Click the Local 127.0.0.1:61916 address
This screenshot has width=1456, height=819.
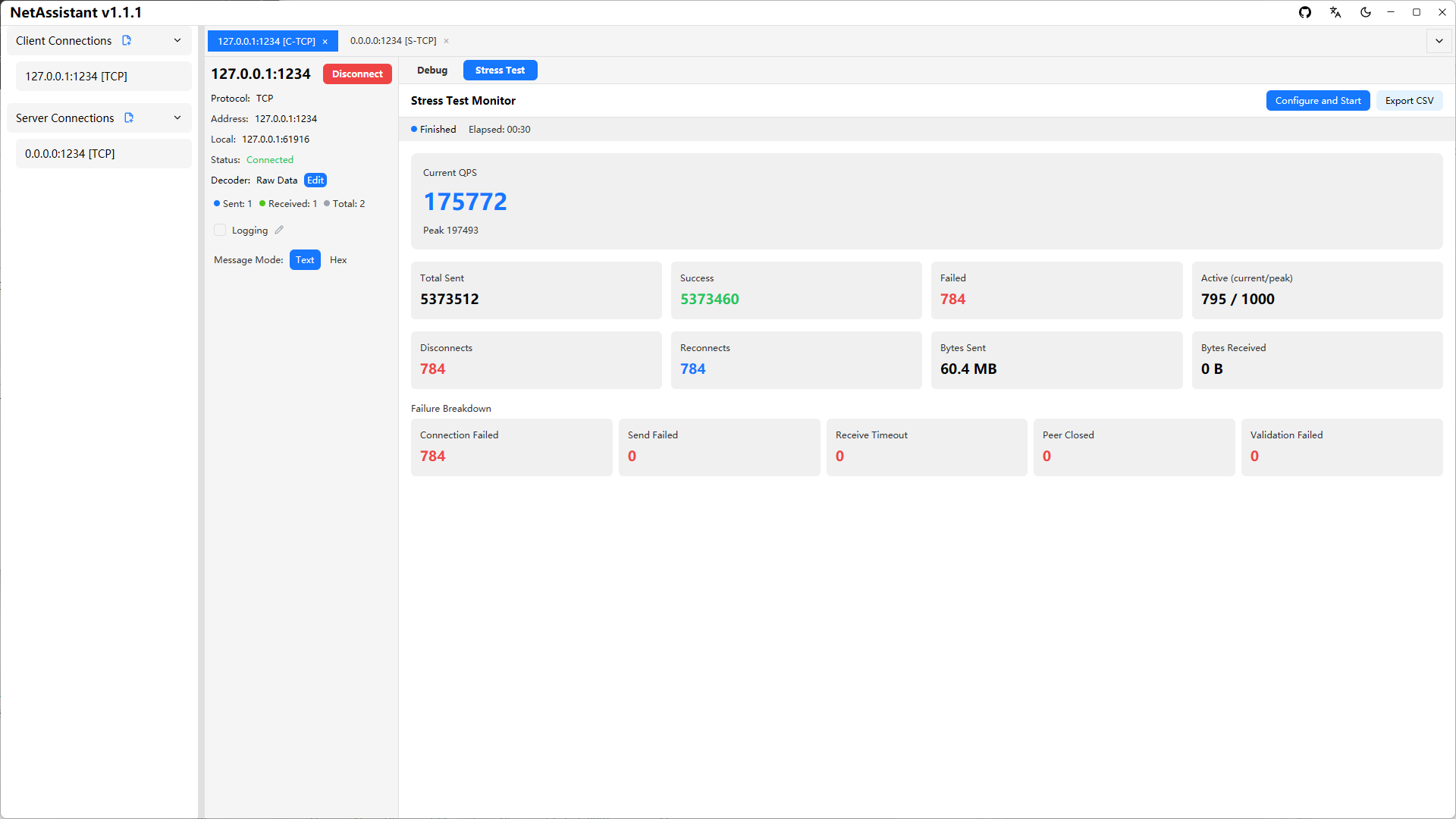pos(276,140)
